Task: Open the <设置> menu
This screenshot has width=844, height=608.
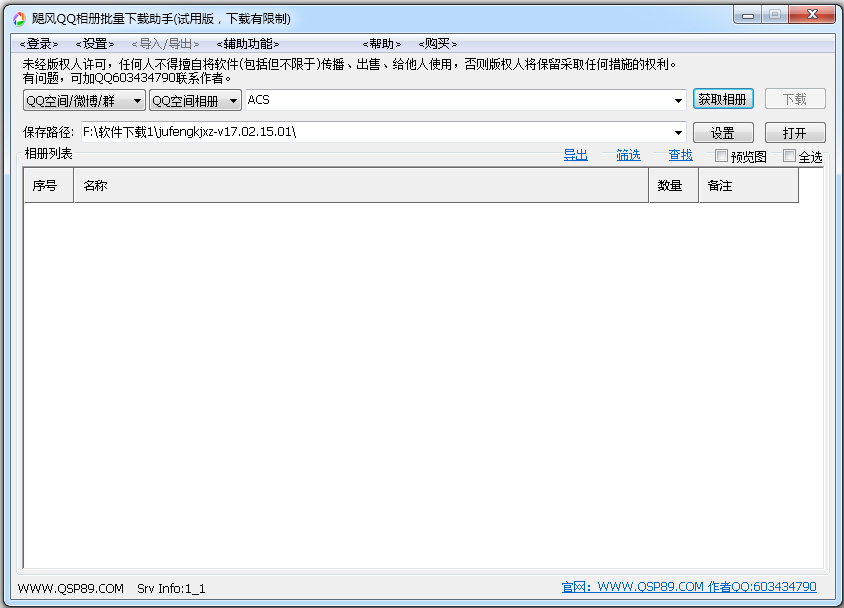Action: (x=95, y=44)
